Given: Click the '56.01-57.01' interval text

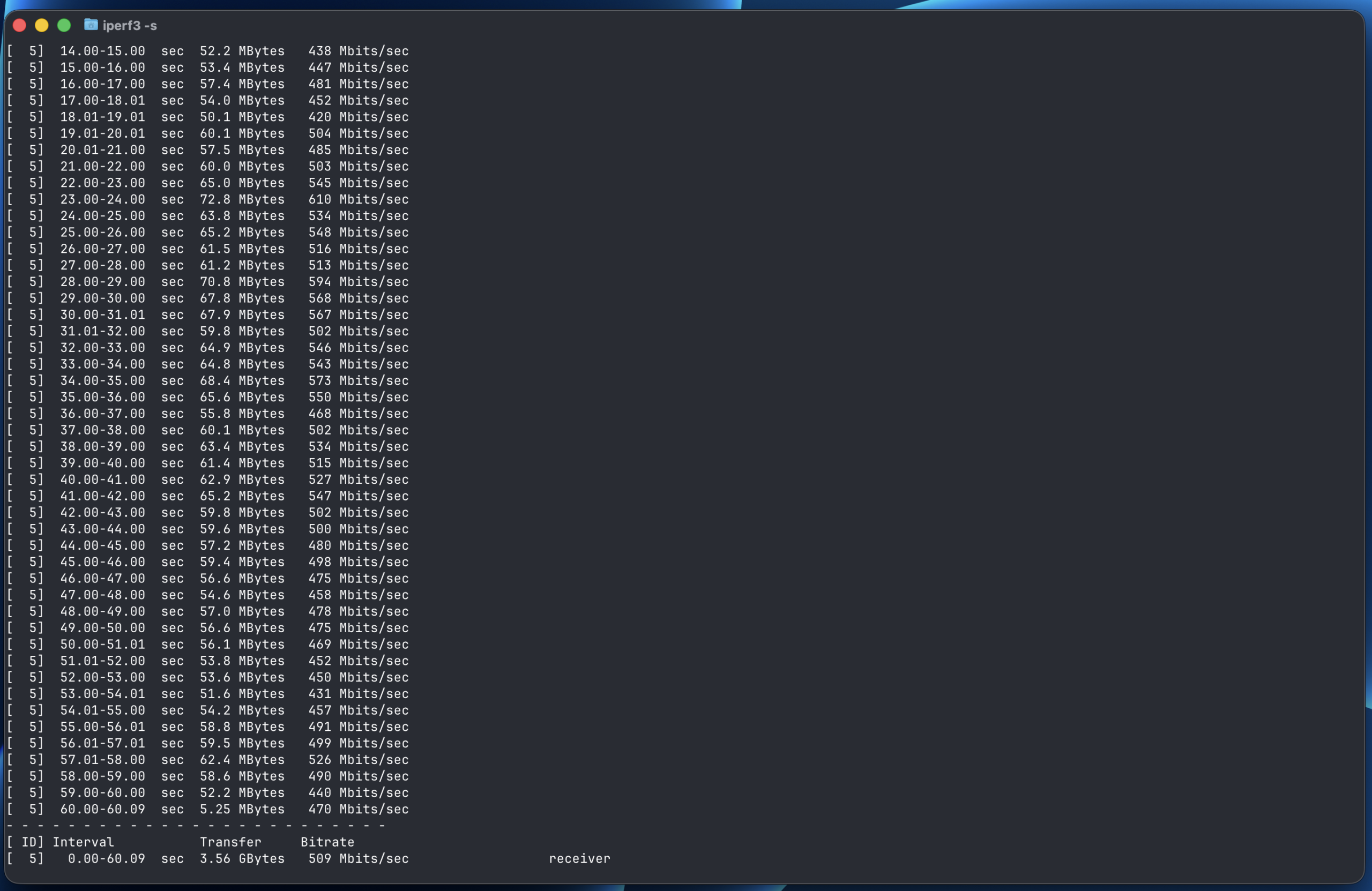Looking at the screenshot, I should pyautogui.click(x=102, y=744).
